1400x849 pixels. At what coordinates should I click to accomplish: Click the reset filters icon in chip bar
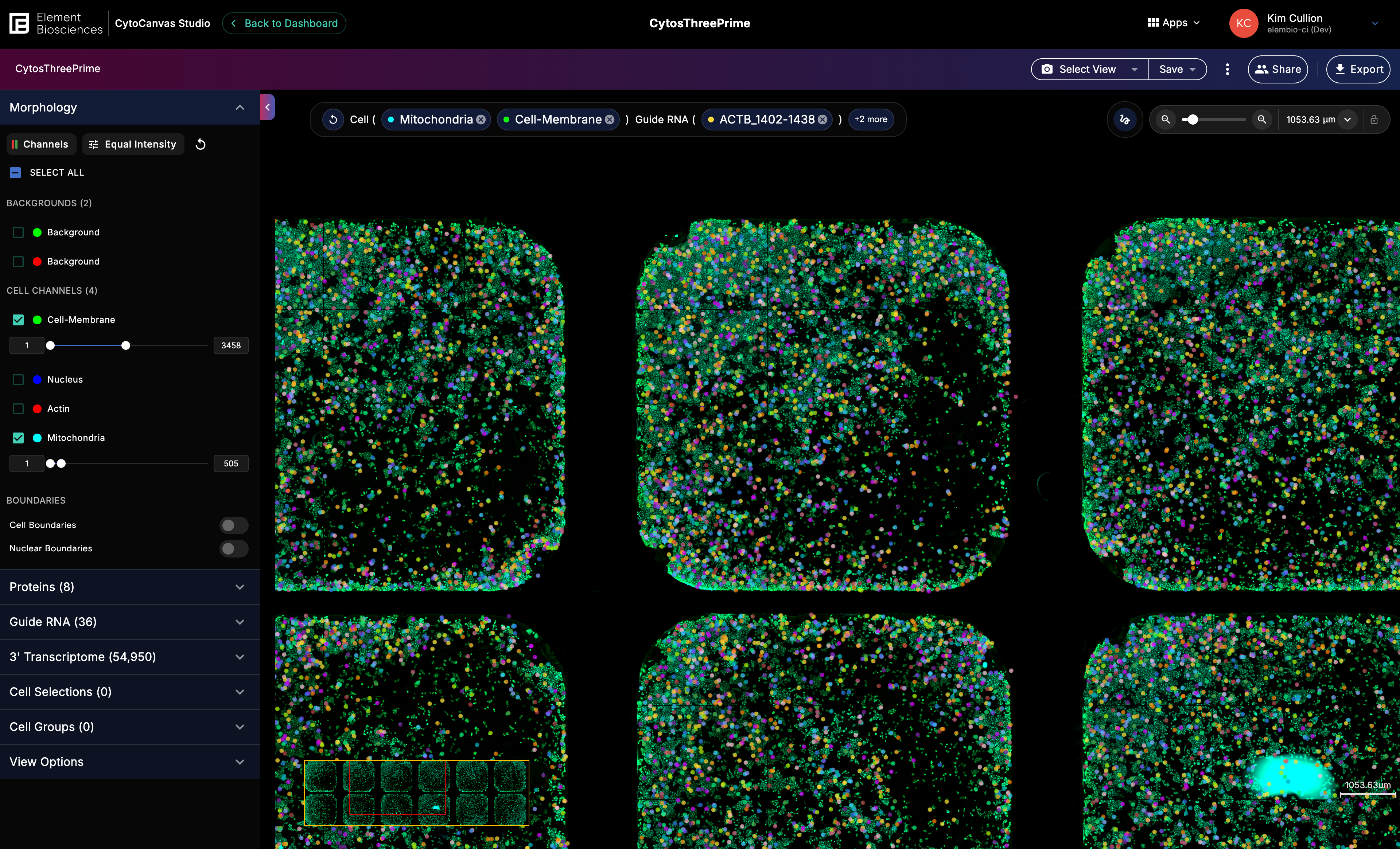click(334, 119)
